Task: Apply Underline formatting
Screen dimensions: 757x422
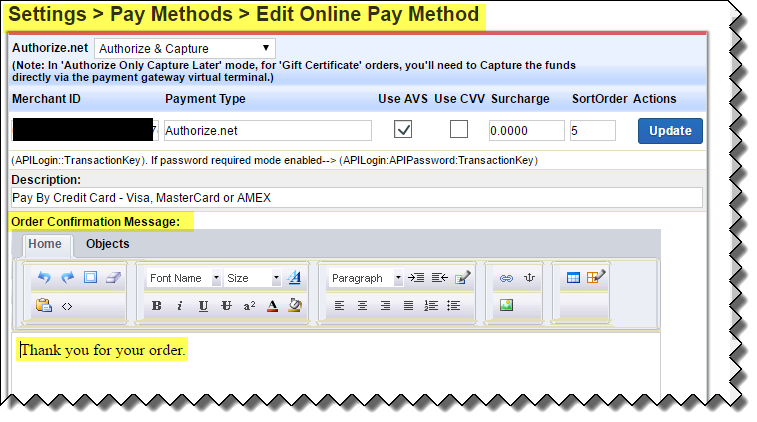Action: (203, 306)
